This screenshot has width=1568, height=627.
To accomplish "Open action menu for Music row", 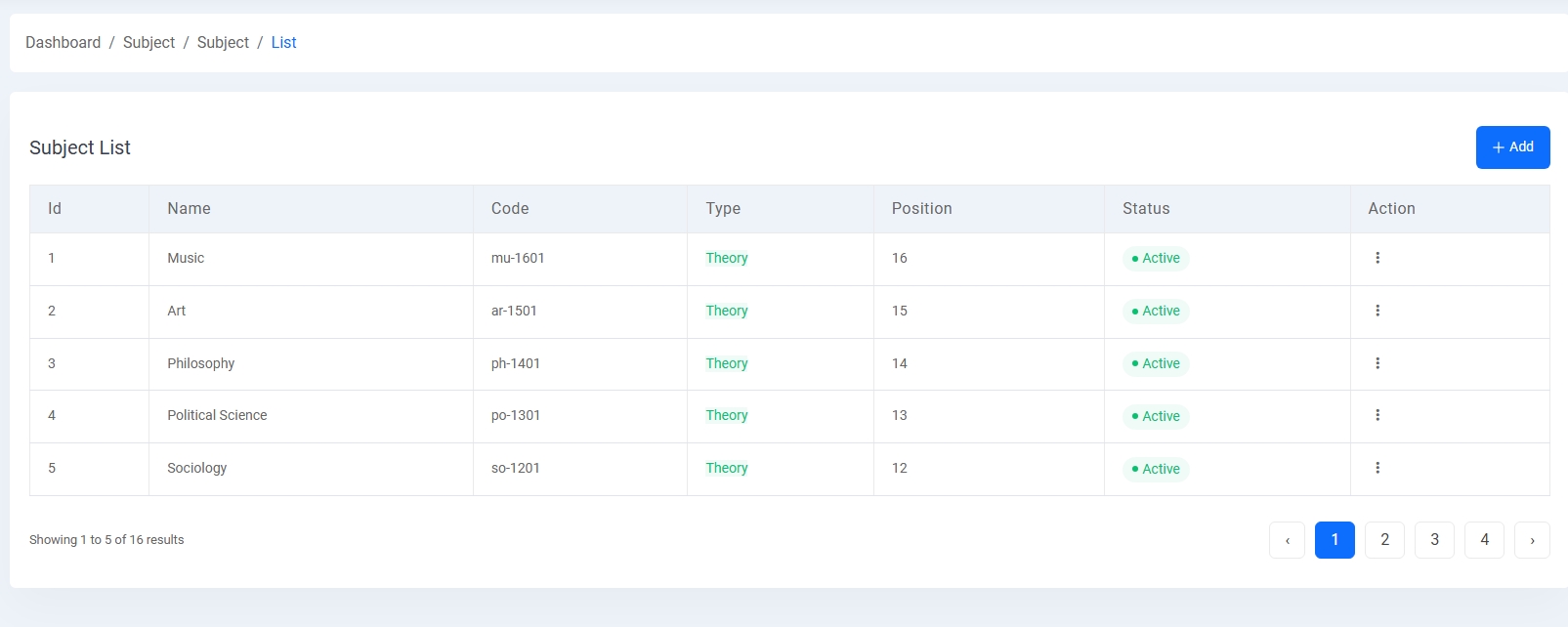I will click(1377, 258).
